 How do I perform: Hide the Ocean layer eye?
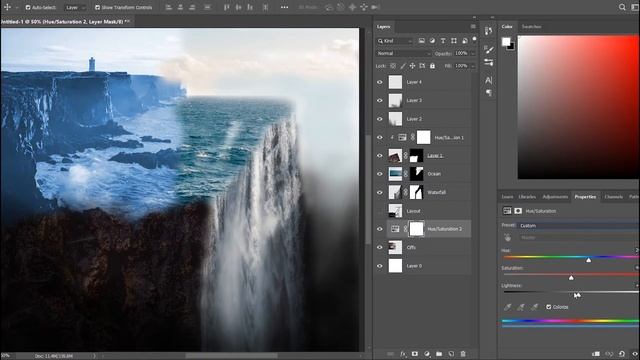coord(380,174)
